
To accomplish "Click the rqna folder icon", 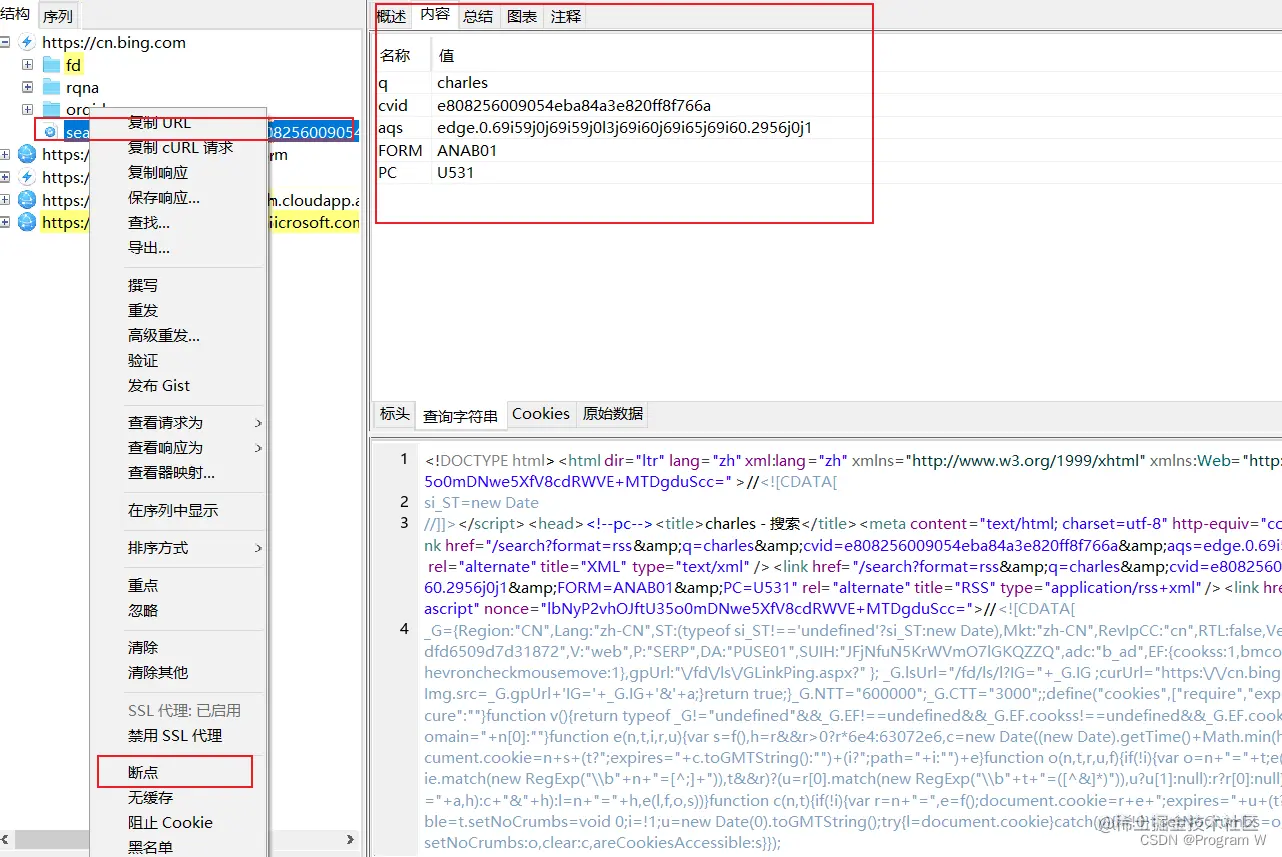I will coord(51,88).
